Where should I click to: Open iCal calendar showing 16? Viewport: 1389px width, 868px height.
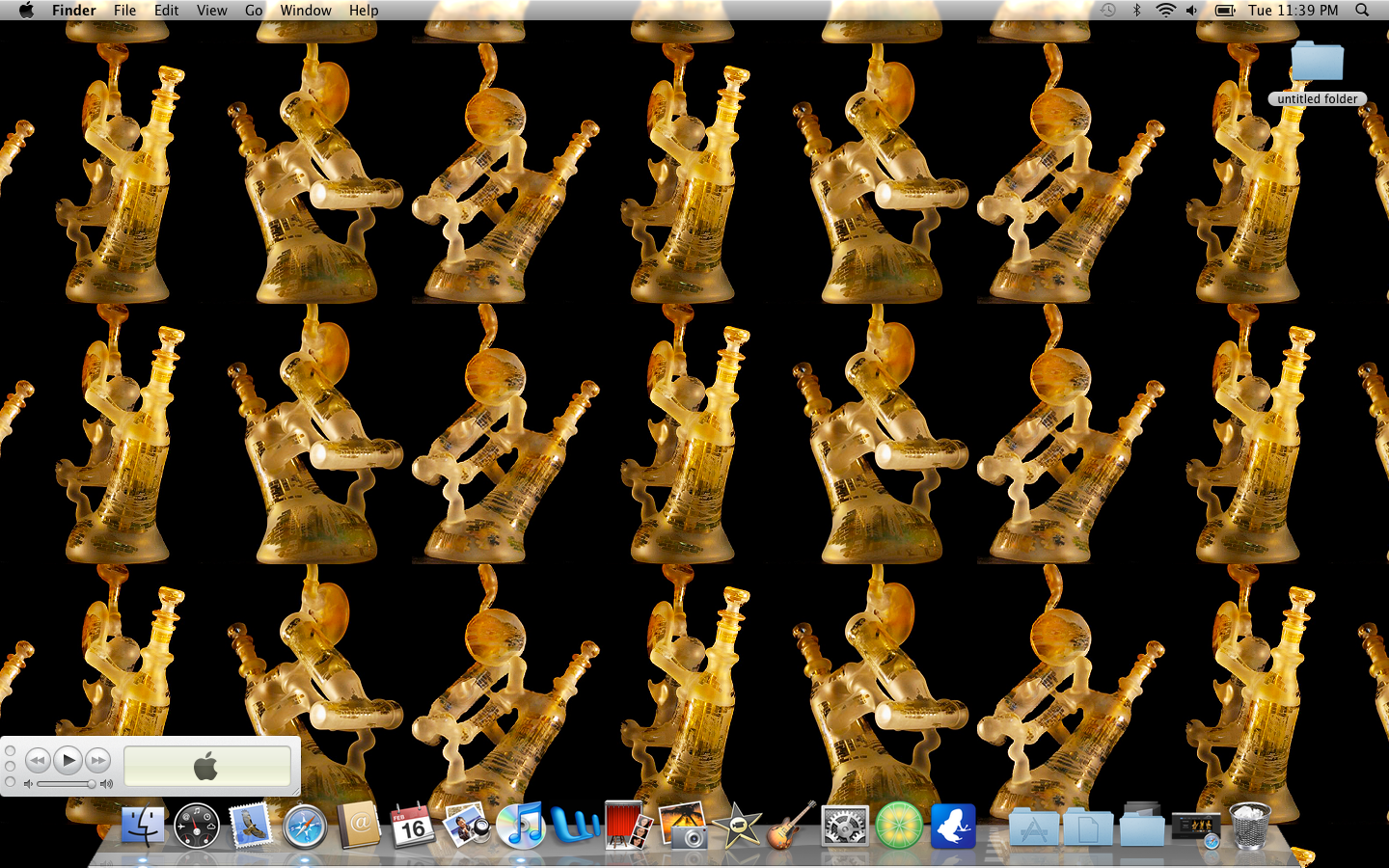coord(412,827)
